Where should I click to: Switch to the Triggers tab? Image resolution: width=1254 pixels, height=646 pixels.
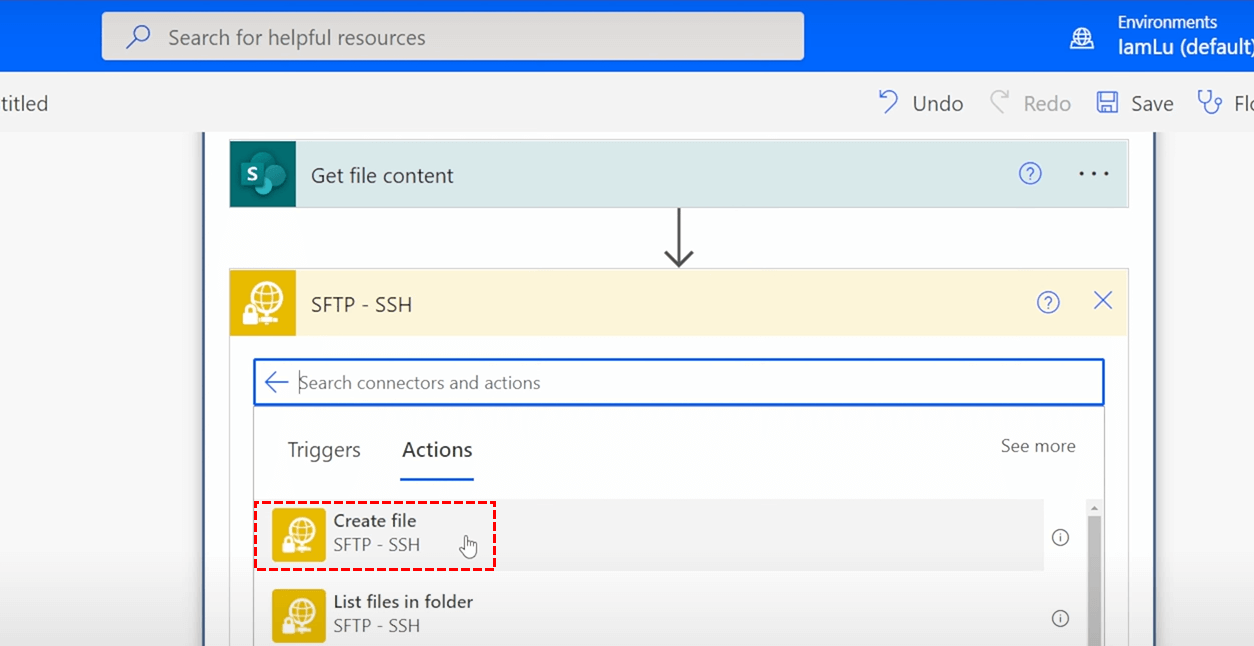[324, 450]
